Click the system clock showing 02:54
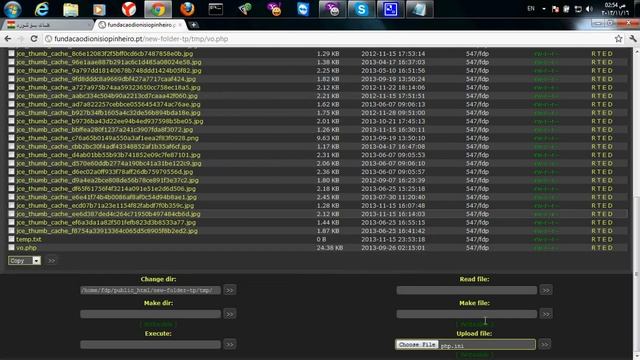640x360 pixels. point(616,9)
